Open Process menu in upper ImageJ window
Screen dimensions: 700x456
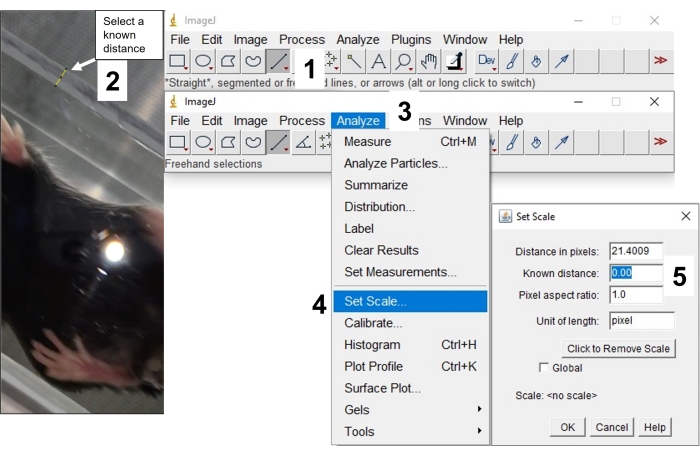click(x=302, y=40)
